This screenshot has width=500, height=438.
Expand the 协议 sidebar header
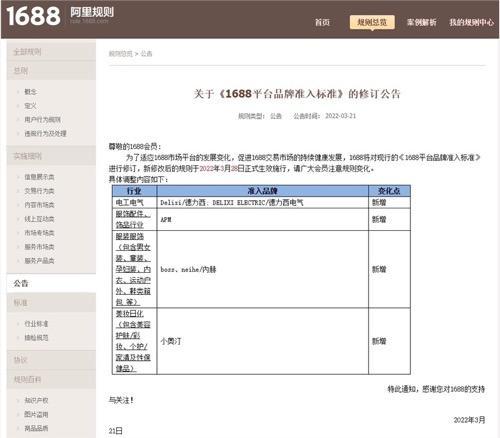(x=51, y=360)
